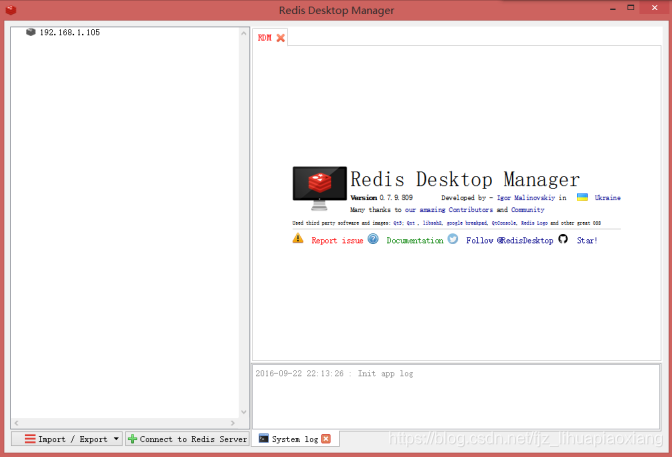The image size is (672, 457).
Task: Click the Star! link
Action: coord(587,241)
